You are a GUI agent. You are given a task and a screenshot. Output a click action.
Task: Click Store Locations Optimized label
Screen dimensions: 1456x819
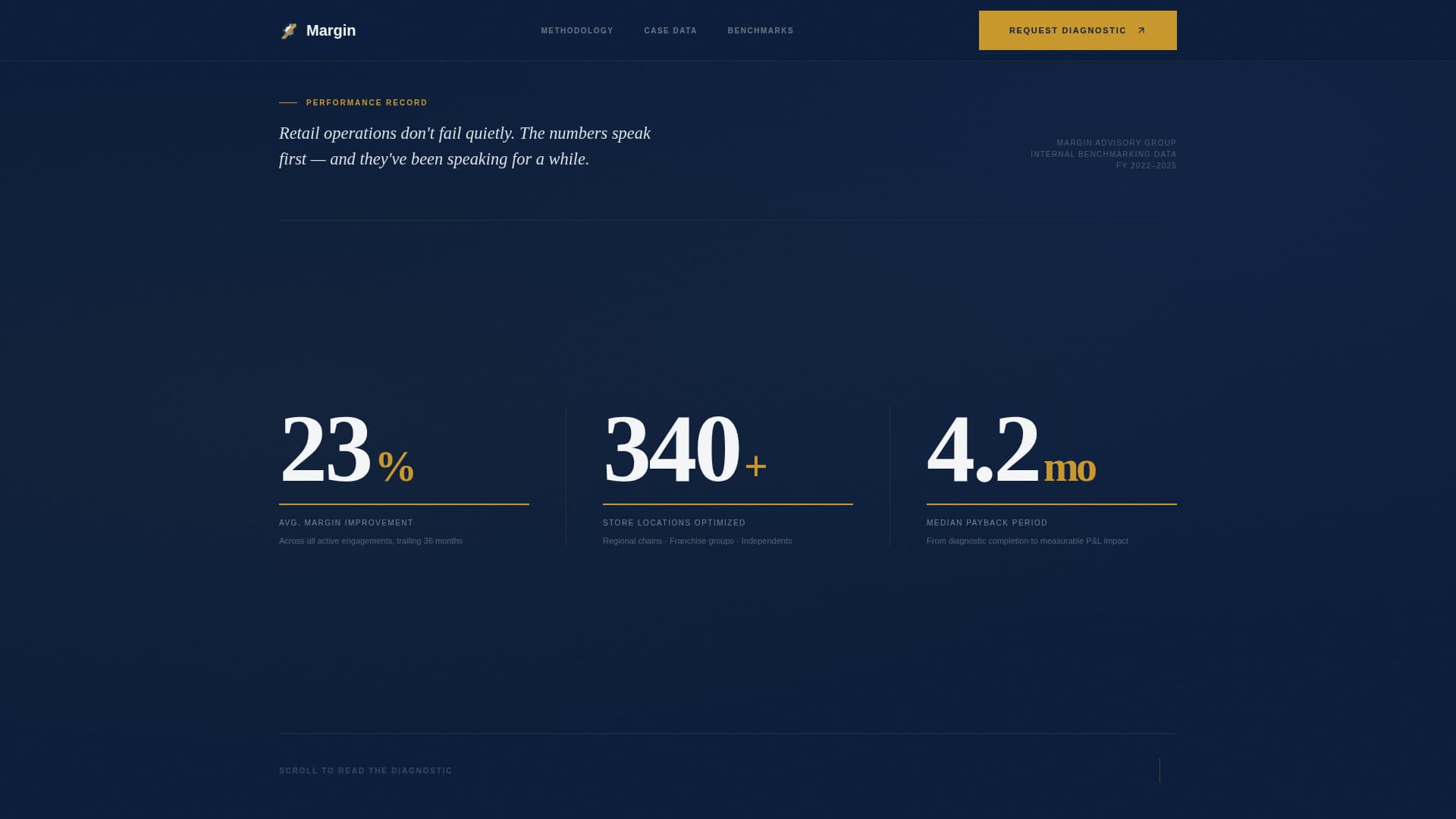tap(674, 522)
